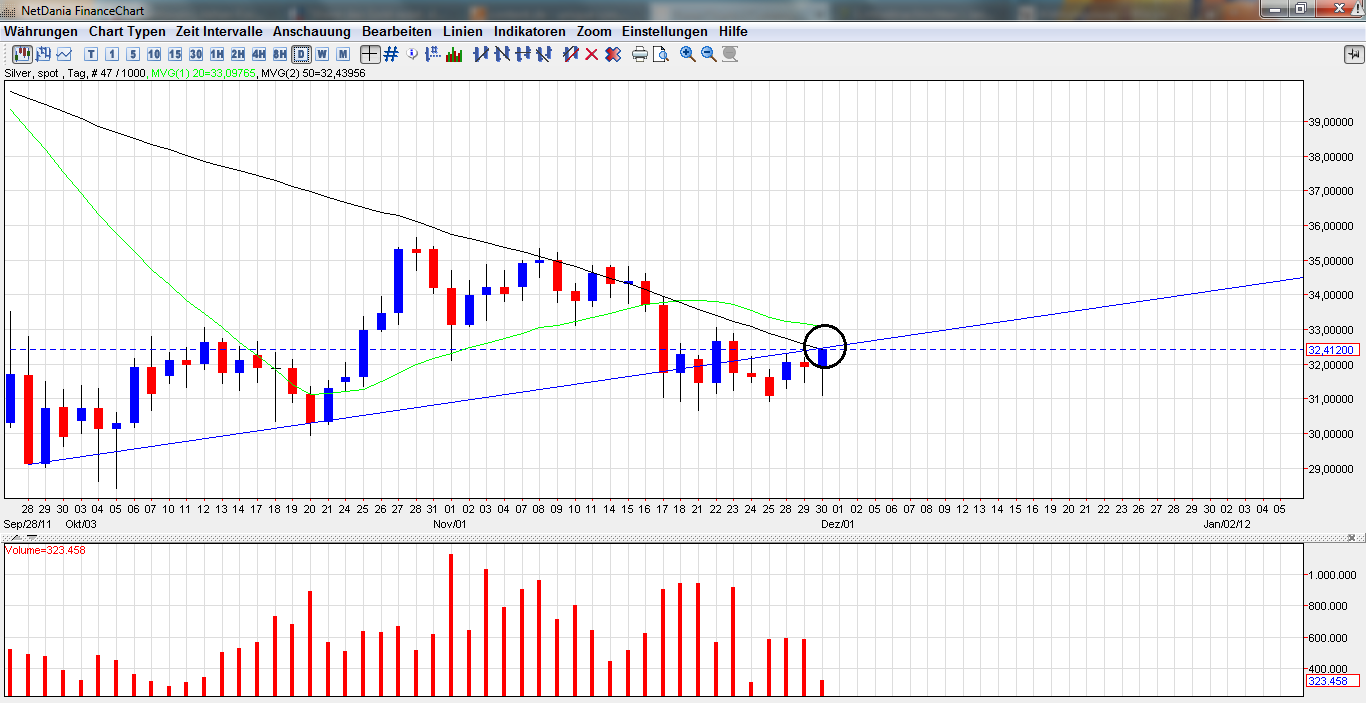Image resolution: width=1366 pixels, height=703 pixels.
Task: Select the candlestick chart type icon
Action: pos(21,54)
